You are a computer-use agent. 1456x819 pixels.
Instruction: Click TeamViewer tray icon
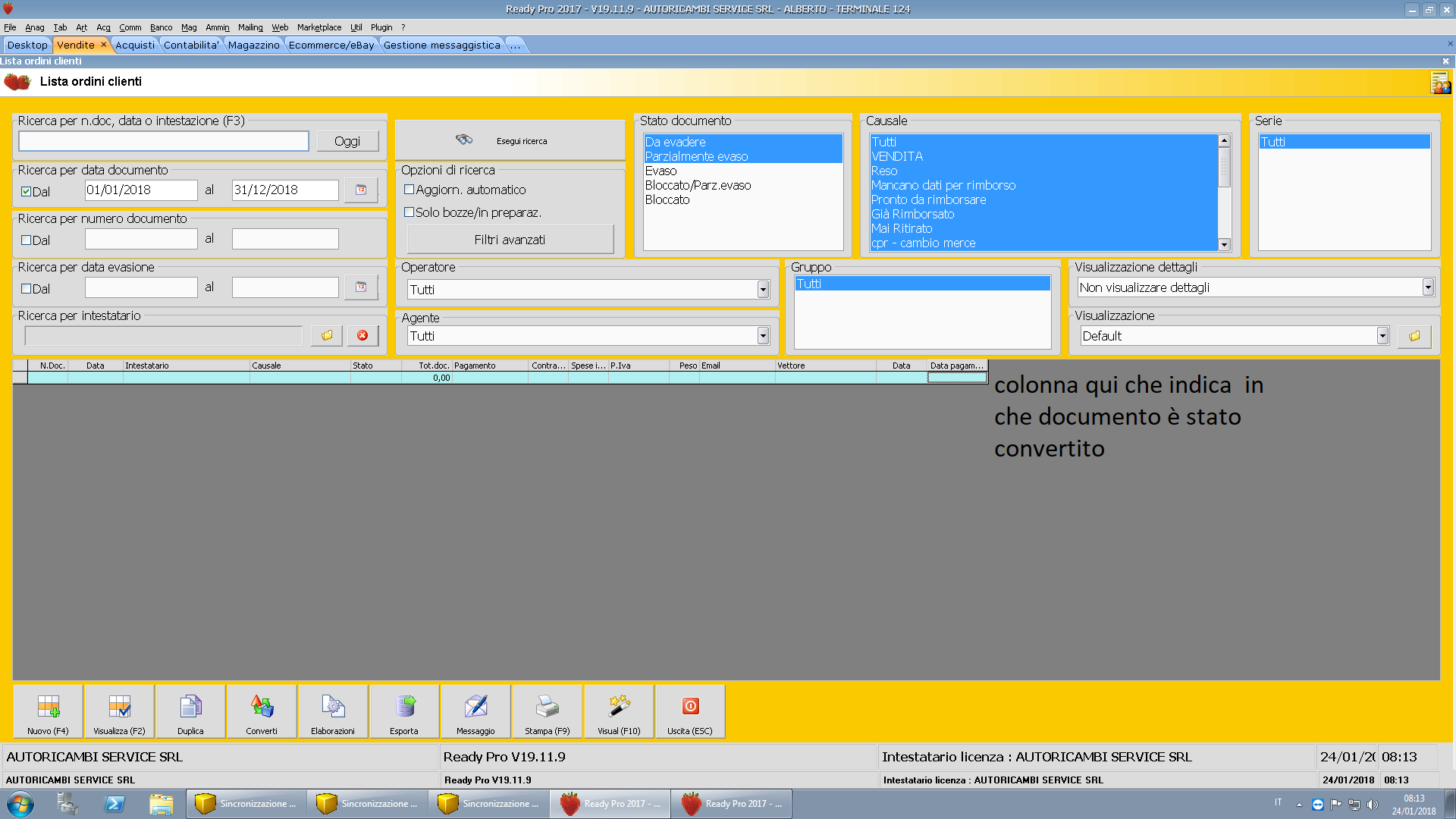(x=1318, y=805)
